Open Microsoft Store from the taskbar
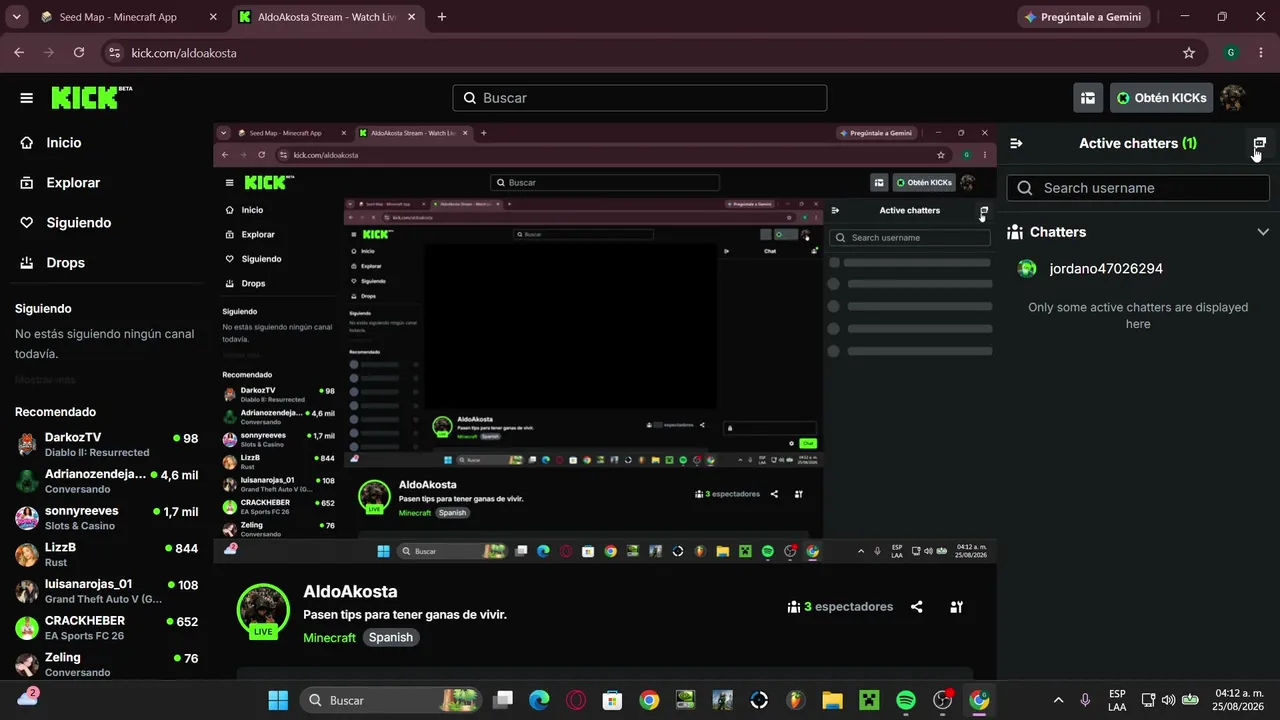Viewport: 1280px width, 720px height. (613, 700)
